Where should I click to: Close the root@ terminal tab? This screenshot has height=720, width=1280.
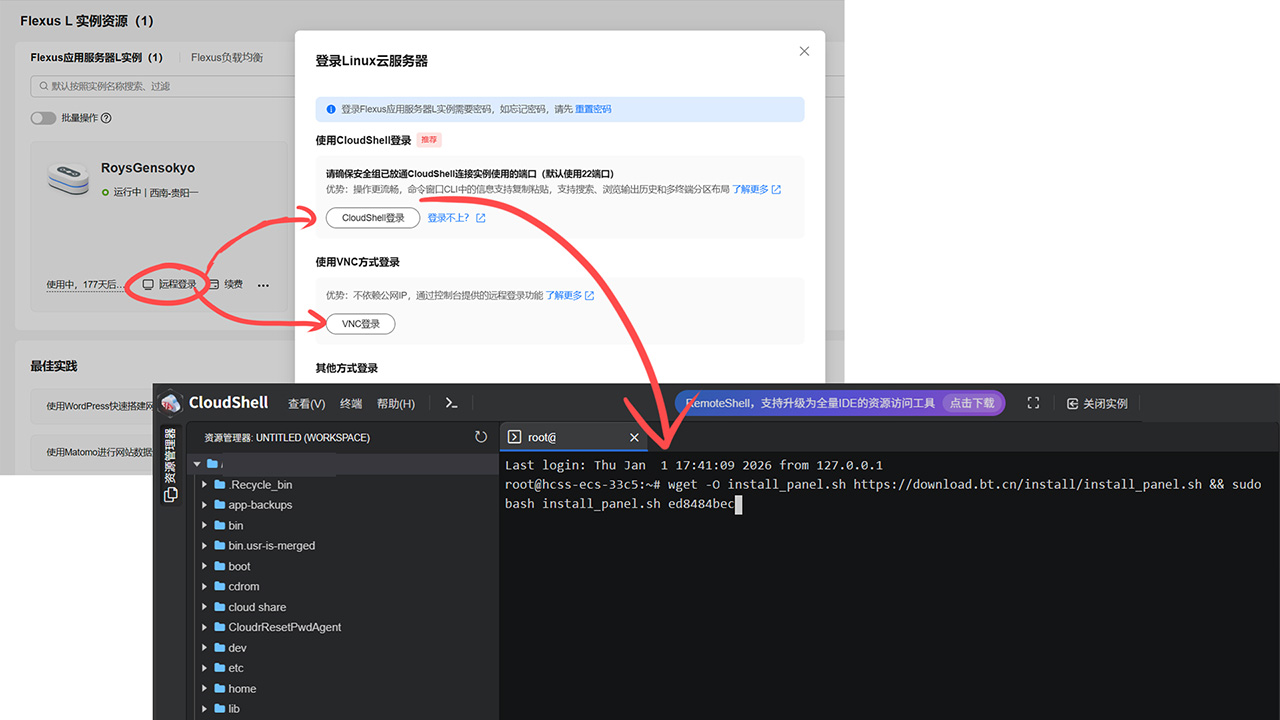coord(634,437)
